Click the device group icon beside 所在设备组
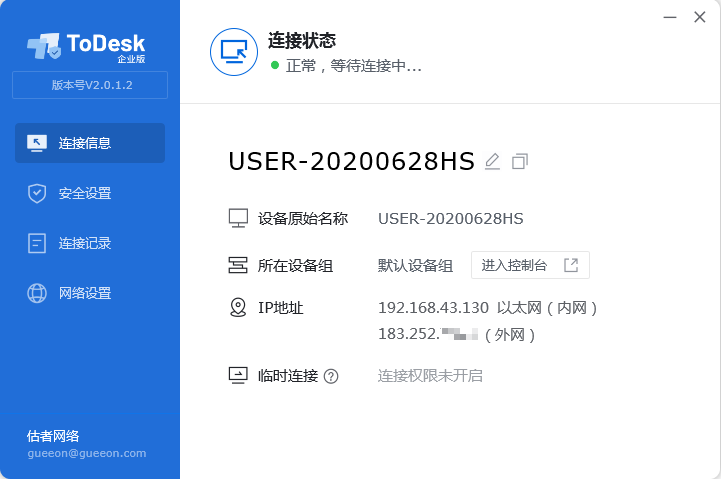Screen dimensions: 721x479 238,265
